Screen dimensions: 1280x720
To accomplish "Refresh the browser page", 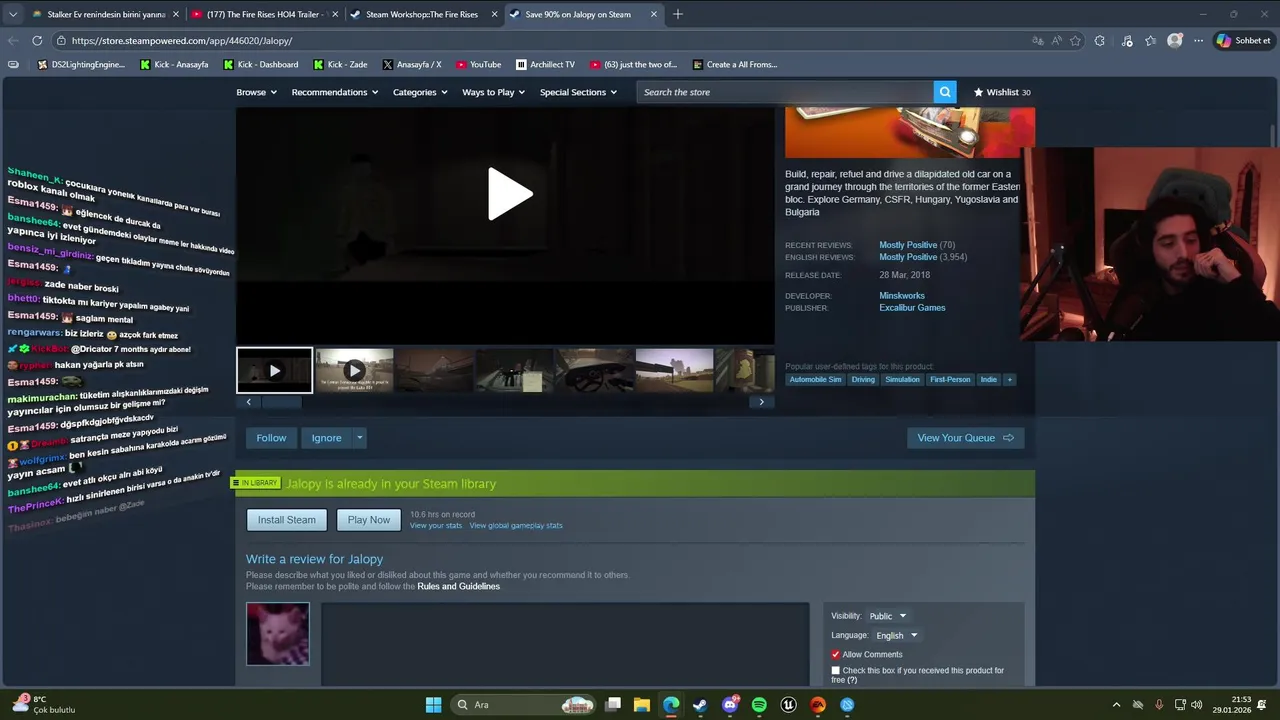I will (37, 41).
